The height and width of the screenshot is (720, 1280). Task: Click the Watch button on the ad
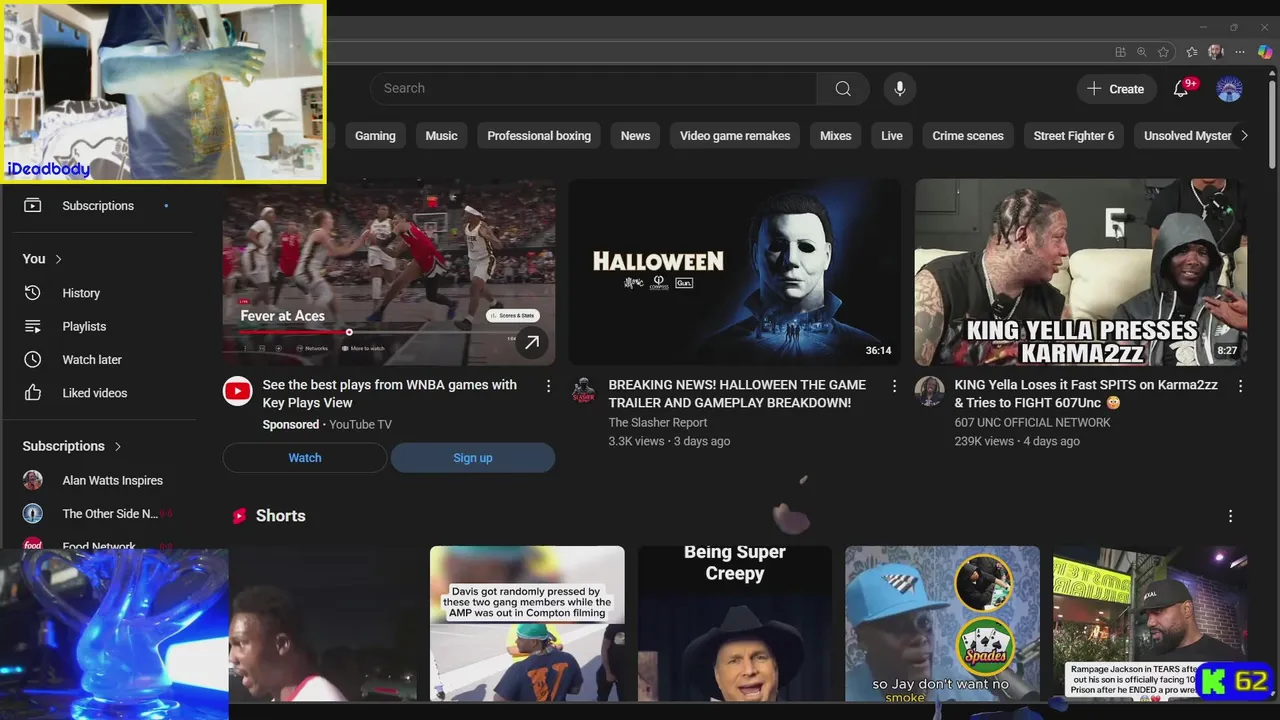[x=305, y=458]
